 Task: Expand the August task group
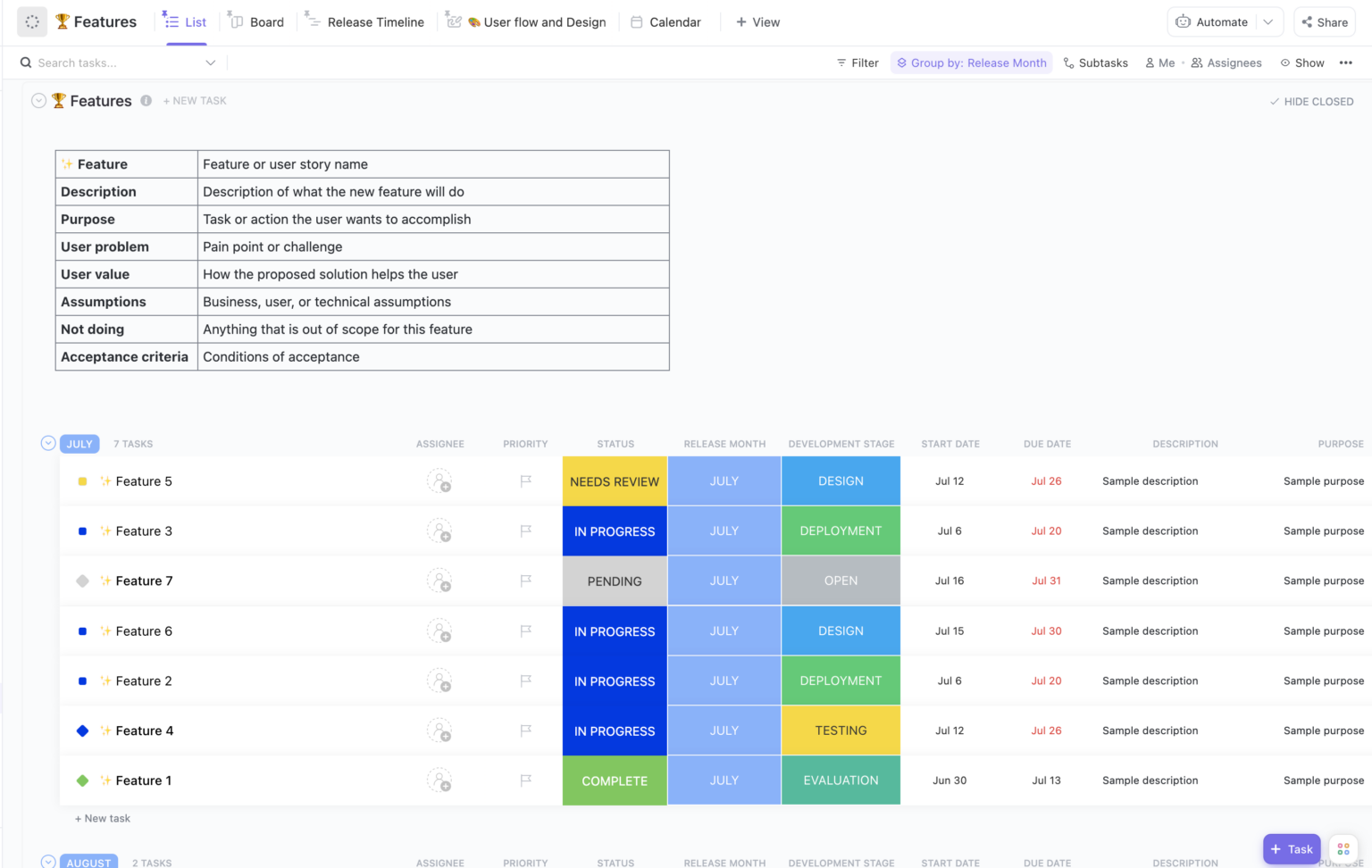(46, 862)
